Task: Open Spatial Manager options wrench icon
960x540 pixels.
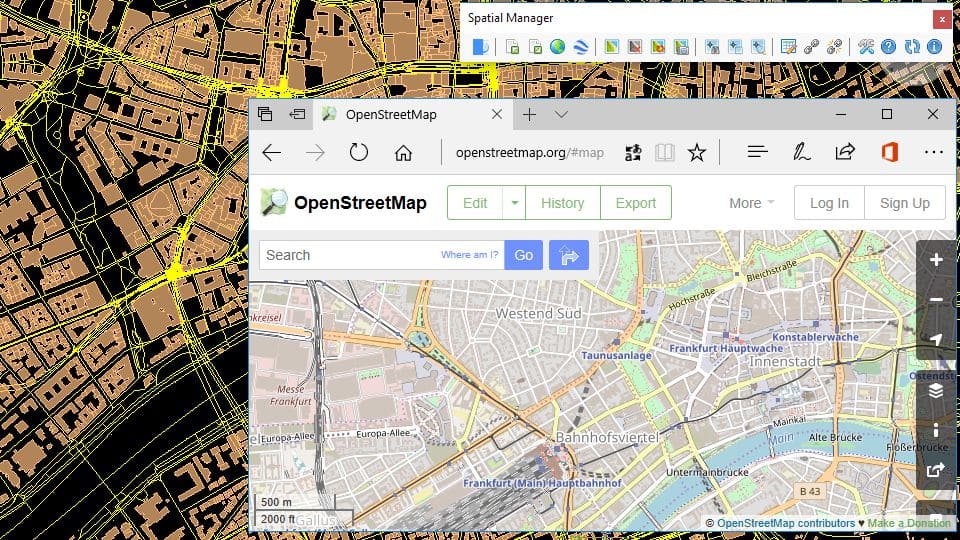Action: click(866, 47)
